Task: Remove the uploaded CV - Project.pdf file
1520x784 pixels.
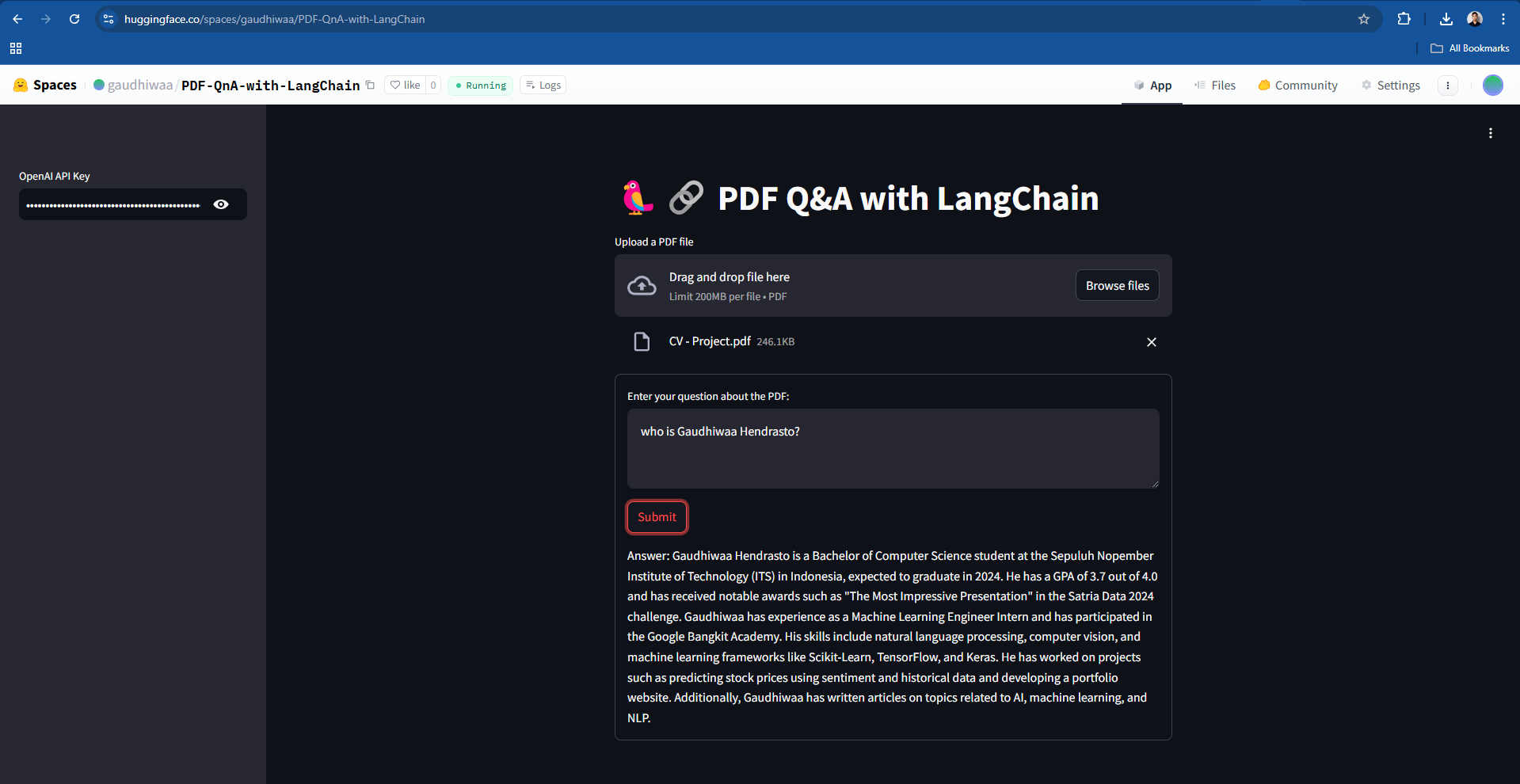Action: coord(1151,342)
